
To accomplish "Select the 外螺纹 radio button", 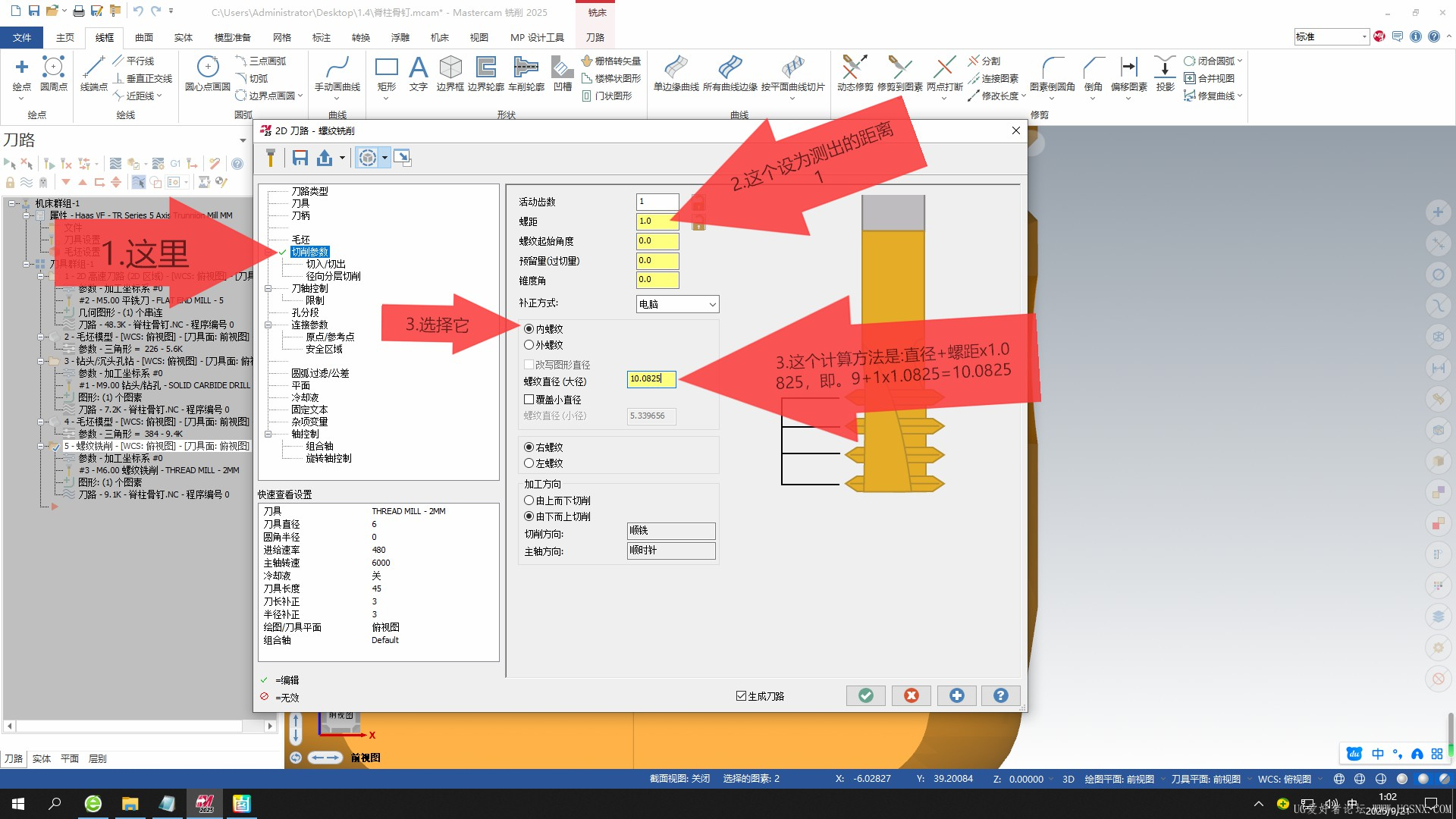I will (x=529, y=345).
